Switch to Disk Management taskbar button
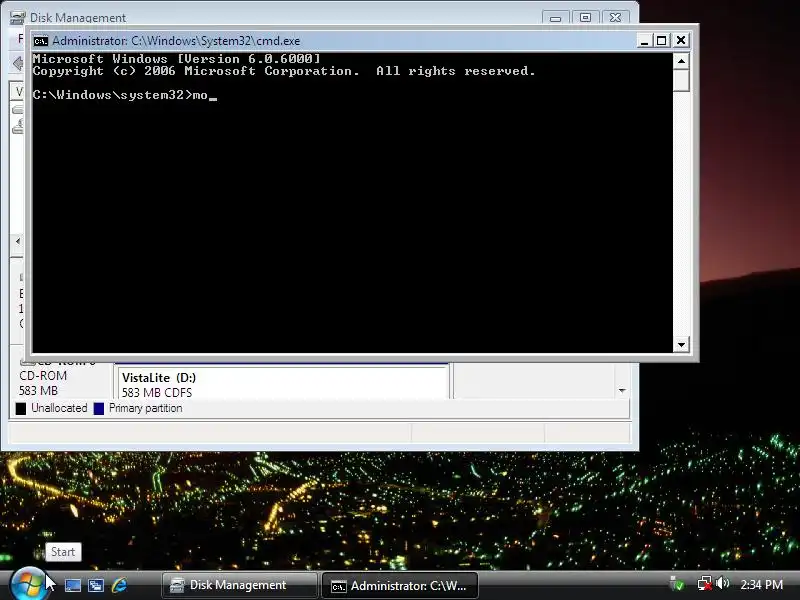The image size is (800, 600). click(x=240, y=585)
